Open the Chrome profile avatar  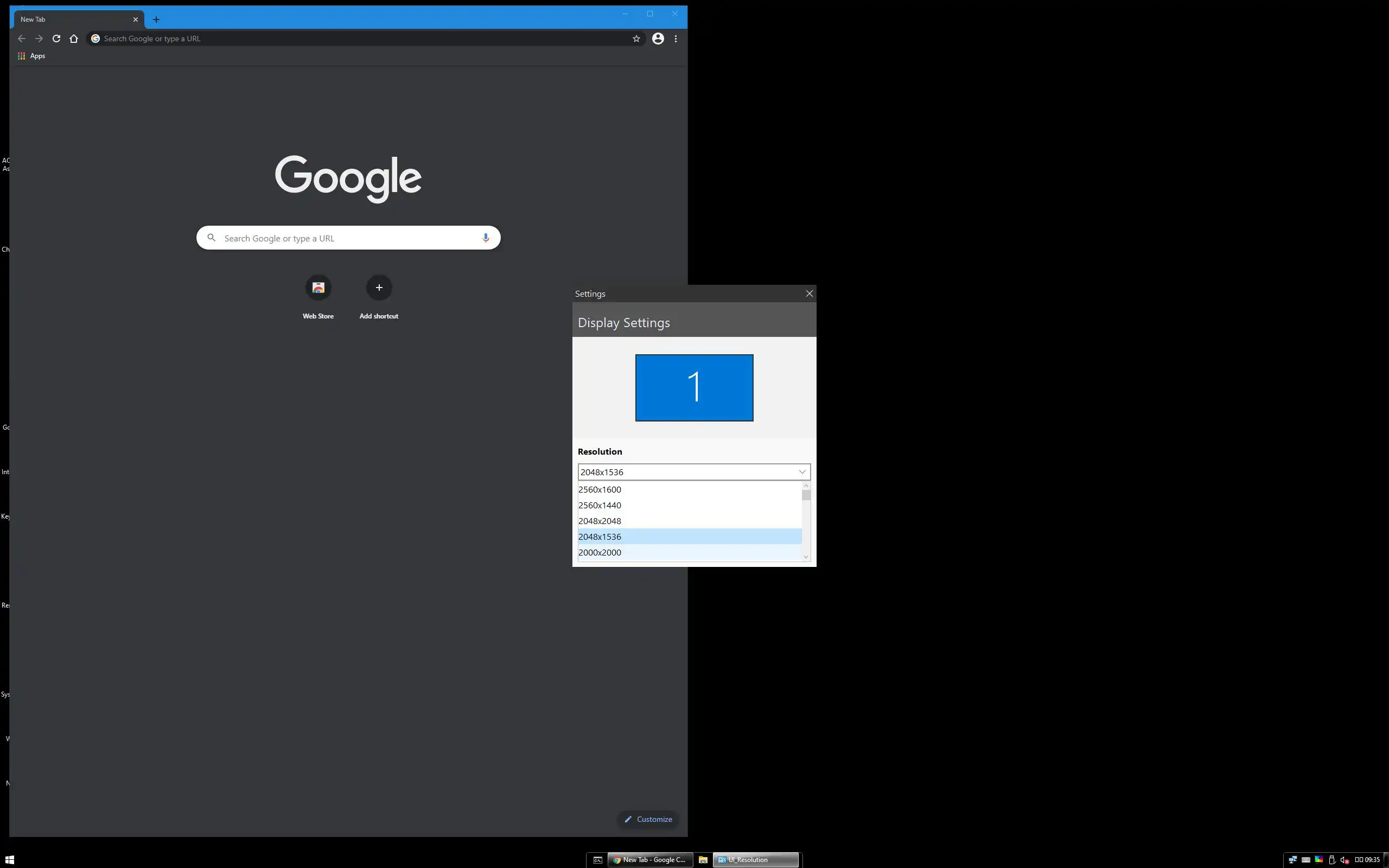tap(658, 39)
